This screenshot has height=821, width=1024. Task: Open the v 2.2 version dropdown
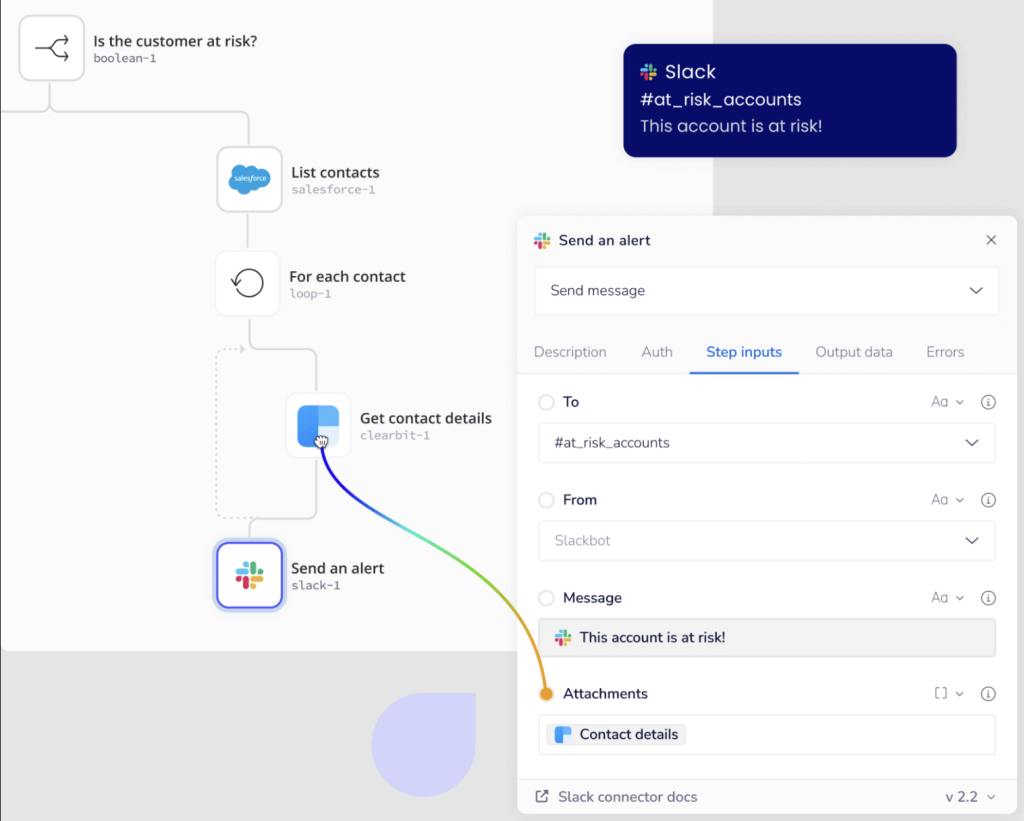pos(970,797)
